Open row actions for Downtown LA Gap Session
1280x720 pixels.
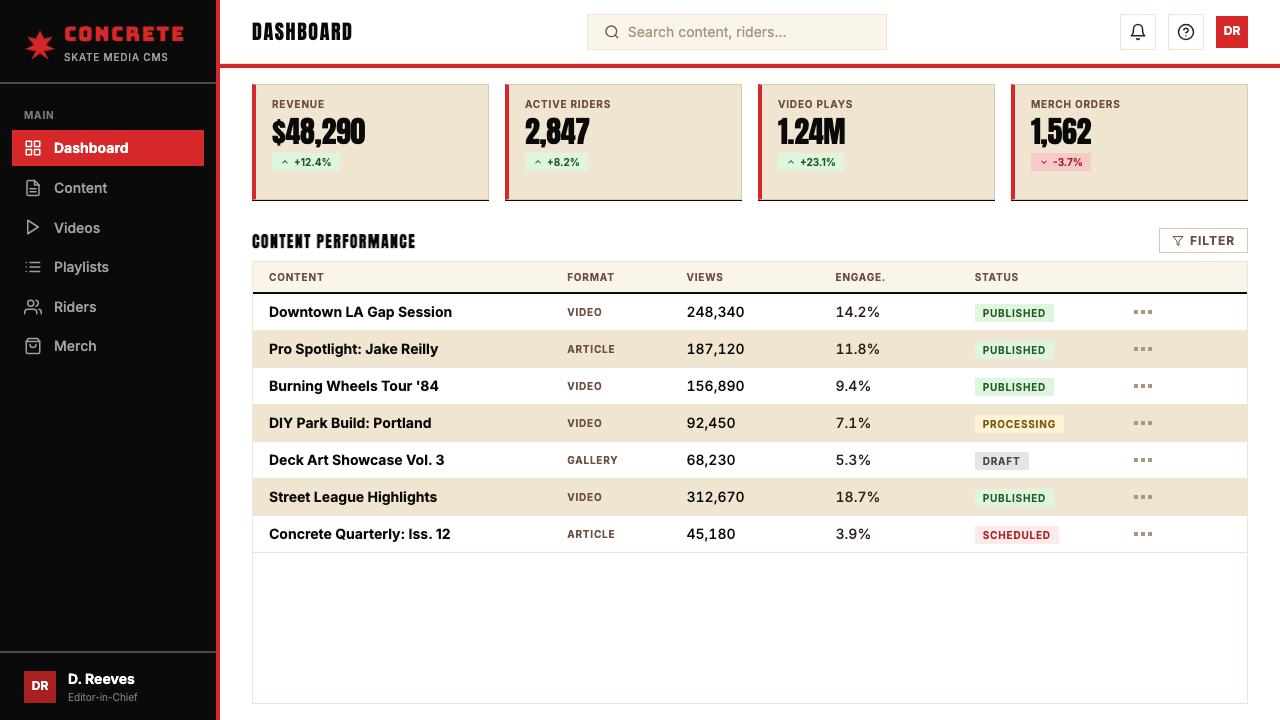(x=1143, y=312)
